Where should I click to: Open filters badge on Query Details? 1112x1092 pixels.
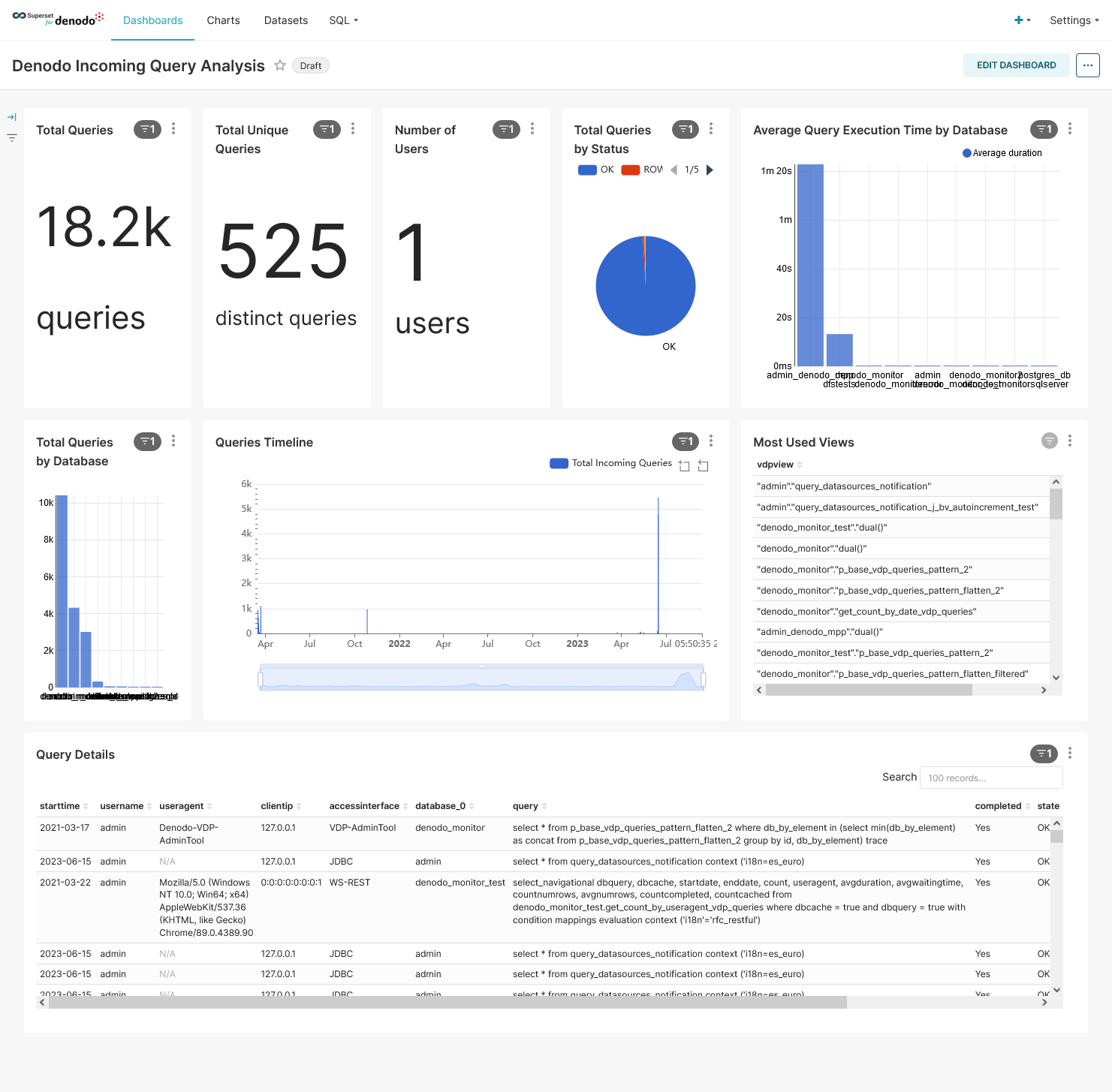[x=1044, y=754]
